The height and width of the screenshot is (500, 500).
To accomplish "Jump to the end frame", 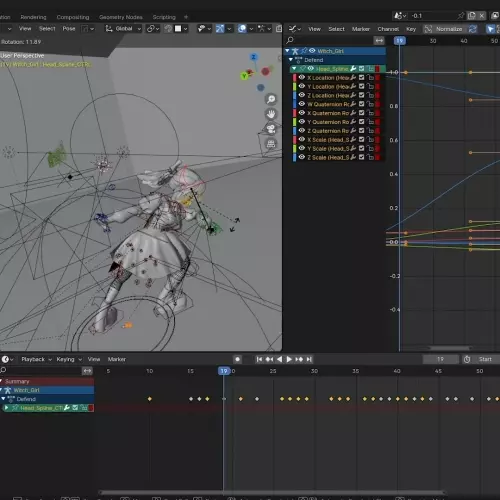I will tap(309, 359).
